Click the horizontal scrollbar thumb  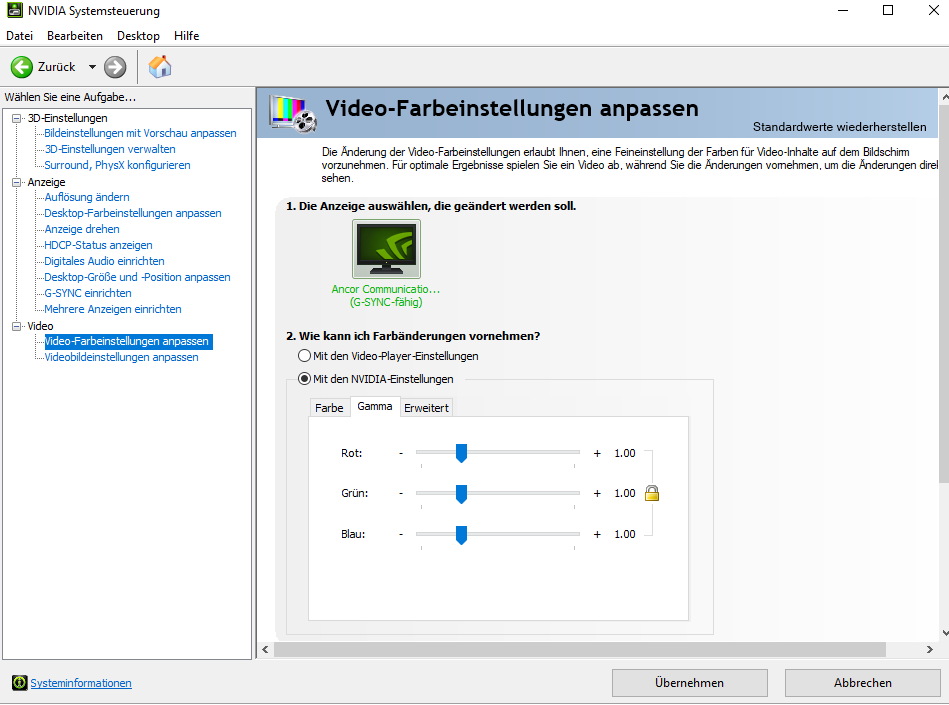tap(580, 649)
